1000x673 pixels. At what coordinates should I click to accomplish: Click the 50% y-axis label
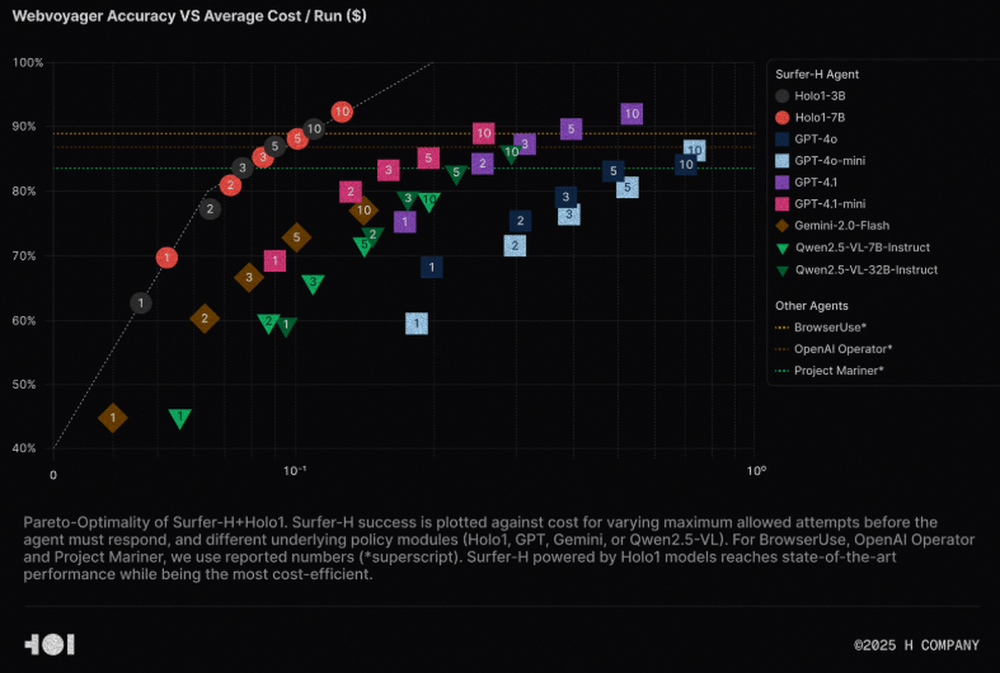click(24, 385)
